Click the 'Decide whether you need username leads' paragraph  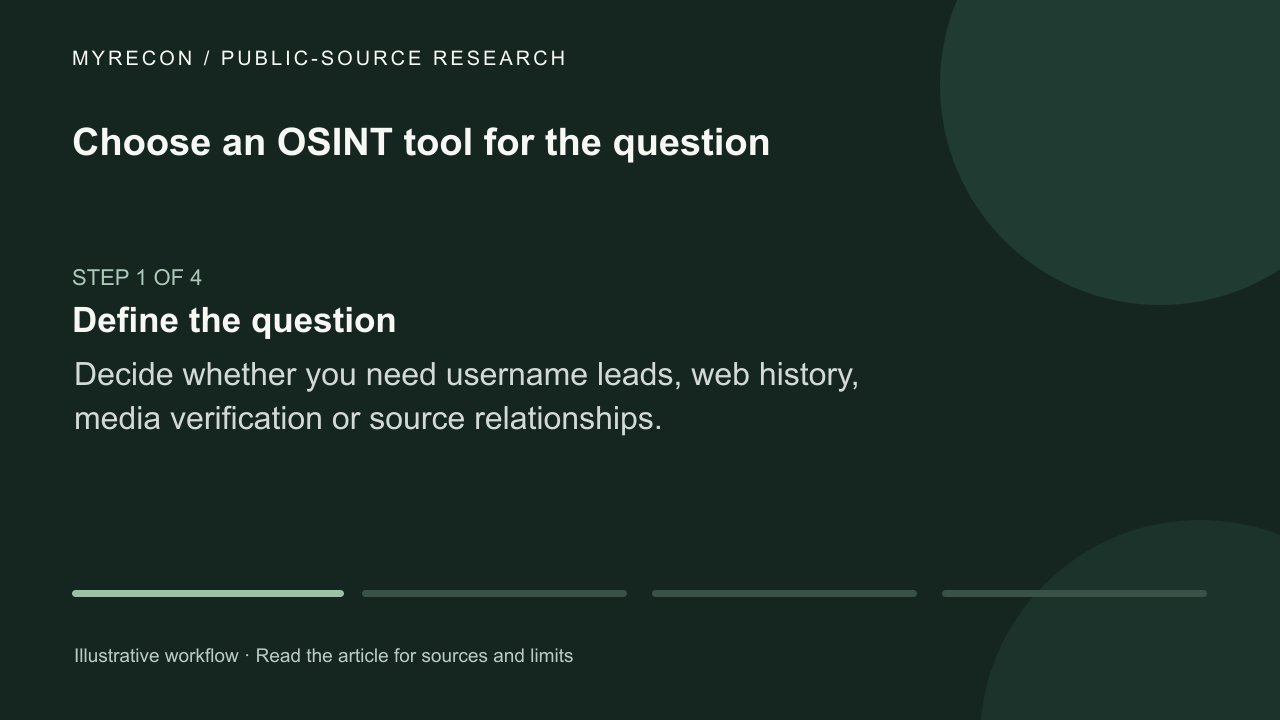(466, 396)
